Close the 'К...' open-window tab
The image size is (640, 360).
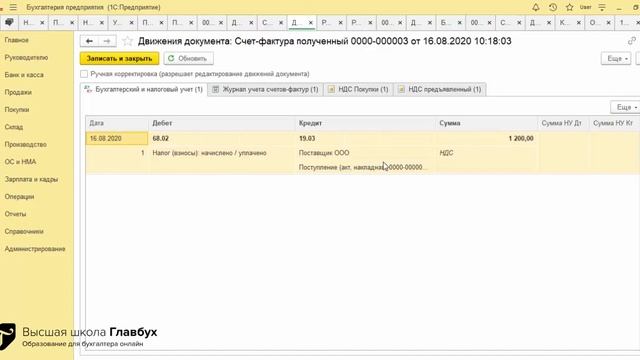[x=579, y=23]
